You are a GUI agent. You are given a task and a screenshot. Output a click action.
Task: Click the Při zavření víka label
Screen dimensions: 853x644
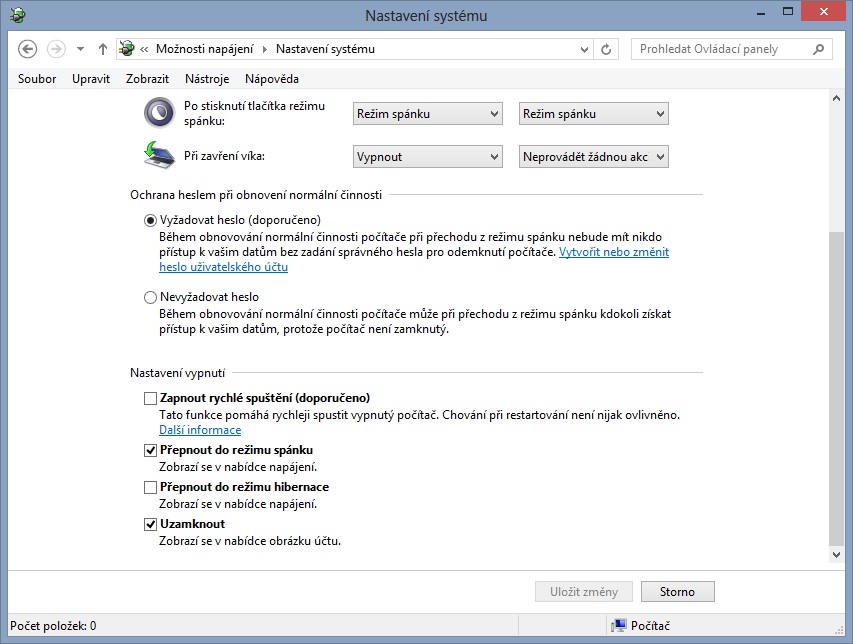click(224, 156)
